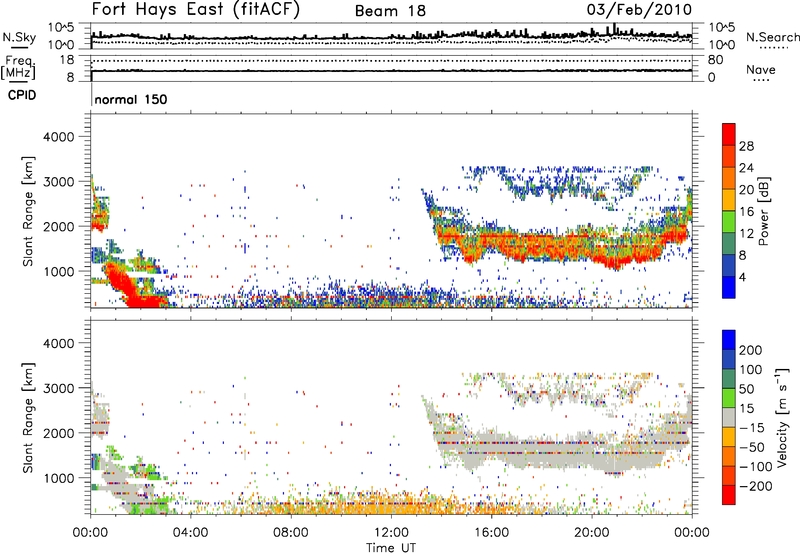
Task: Click the "18" tick on the frequency axis
Action: [x=67, y=60]
